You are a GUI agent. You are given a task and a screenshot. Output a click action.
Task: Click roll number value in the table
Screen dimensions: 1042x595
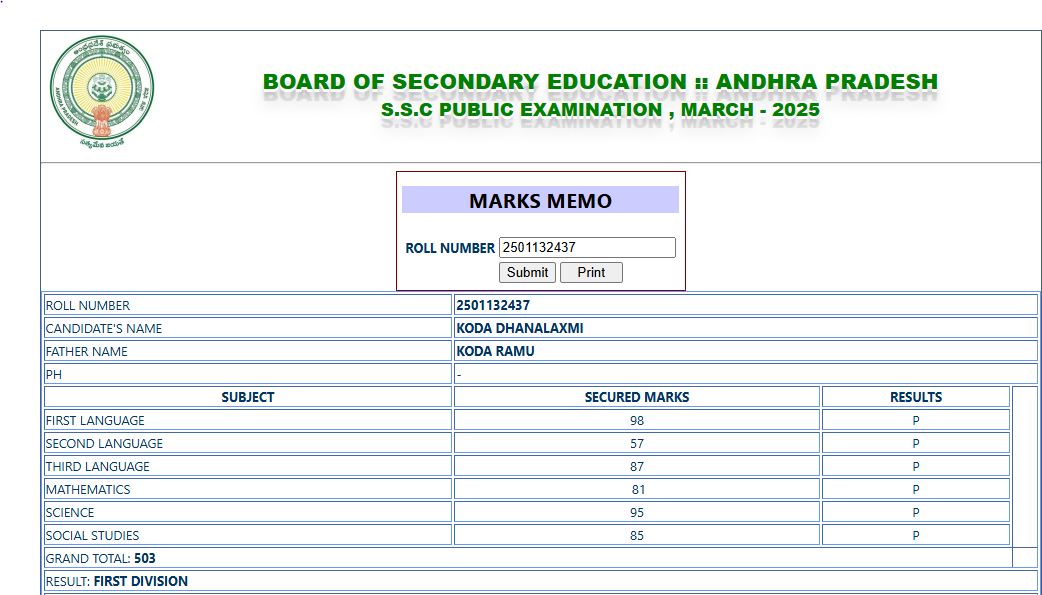[x=493, y=305]
